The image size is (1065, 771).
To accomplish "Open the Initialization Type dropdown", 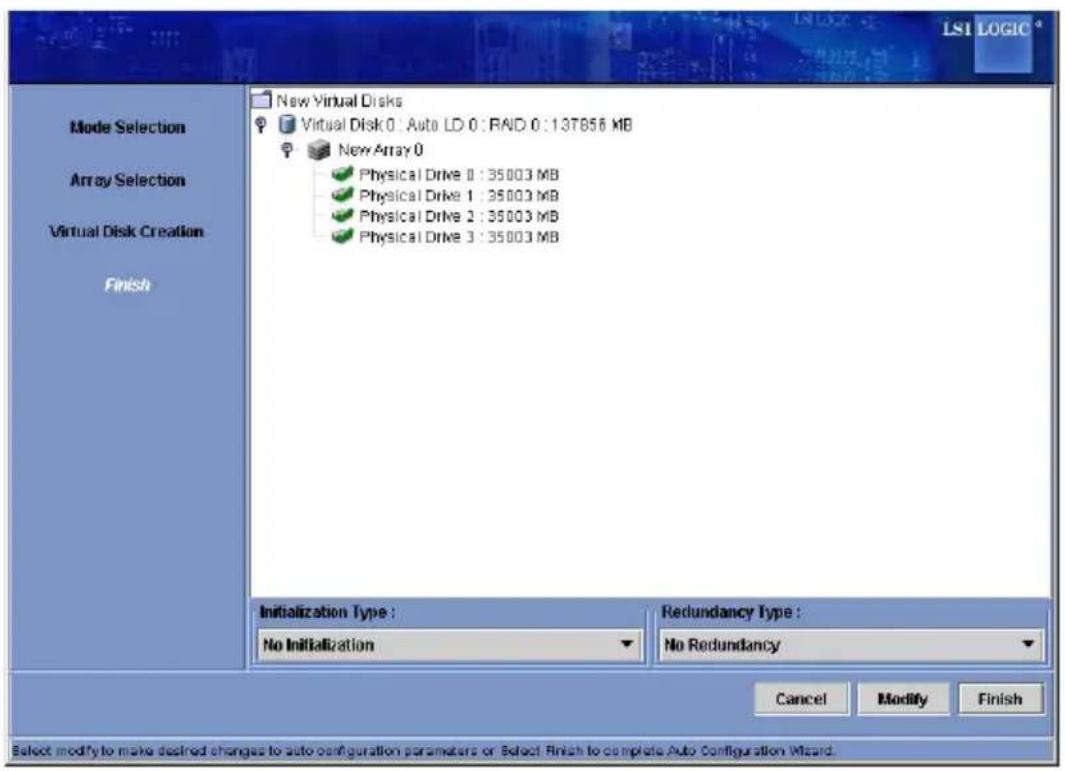I will point(450,645).
